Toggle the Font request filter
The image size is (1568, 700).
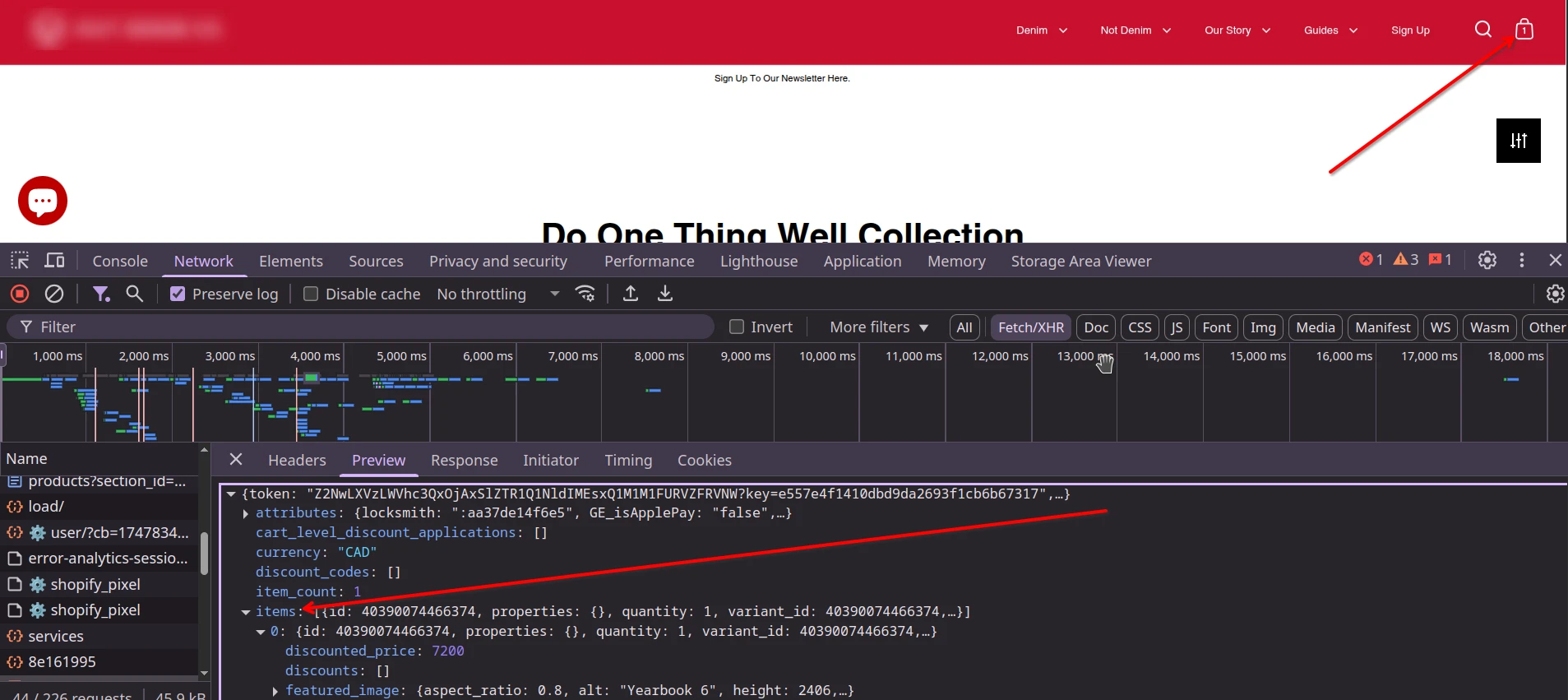click(x=1216, y=327)
